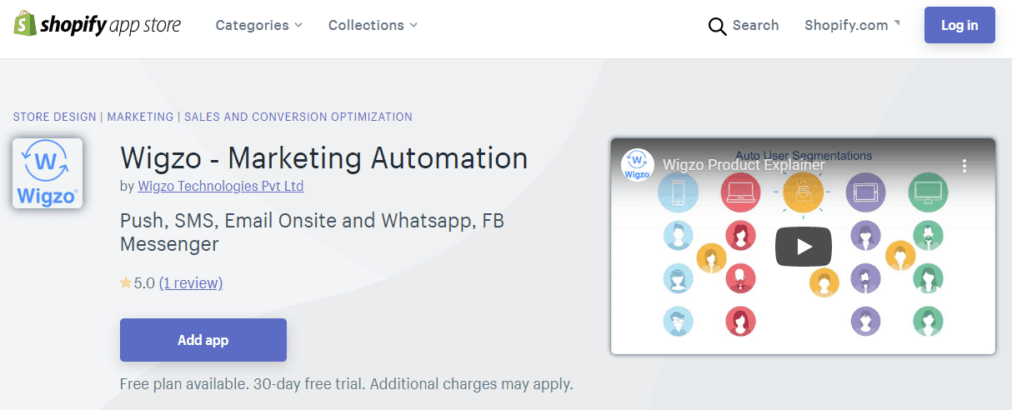Open the Shopify app store logo
Image resolution: width=1012 pixels, height=410 pixels.
pos(97,25)
